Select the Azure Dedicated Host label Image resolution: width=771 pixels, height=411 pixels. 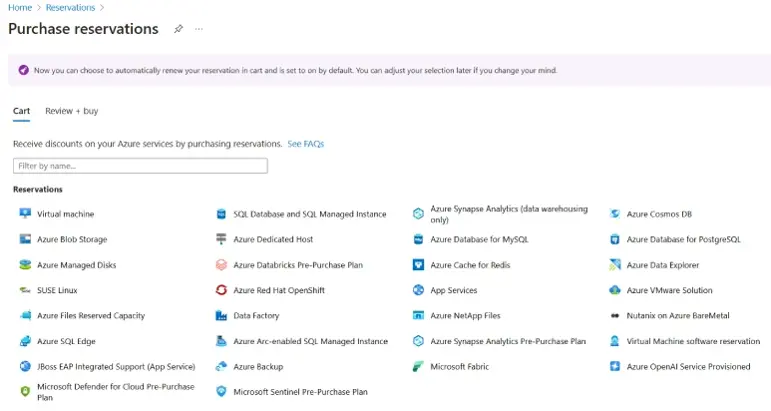click(x=273, y=239)
